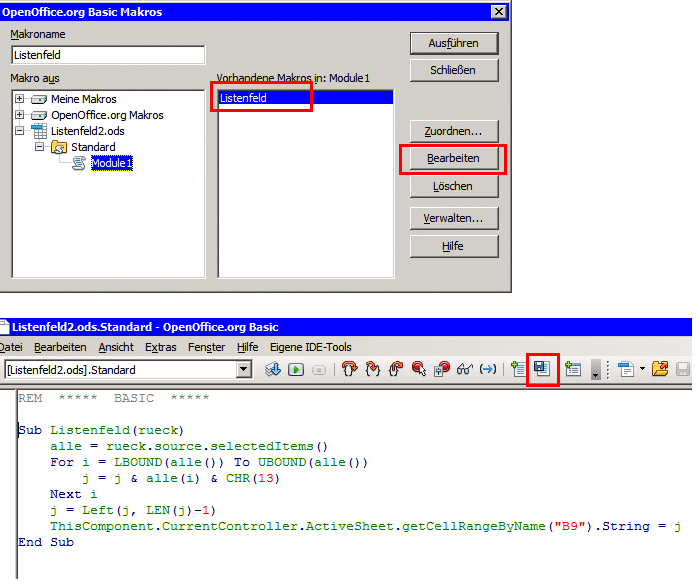
Task: Click the 'Sub Listenfeld(rueck)' code line
Action: click(x=101, y=430)
